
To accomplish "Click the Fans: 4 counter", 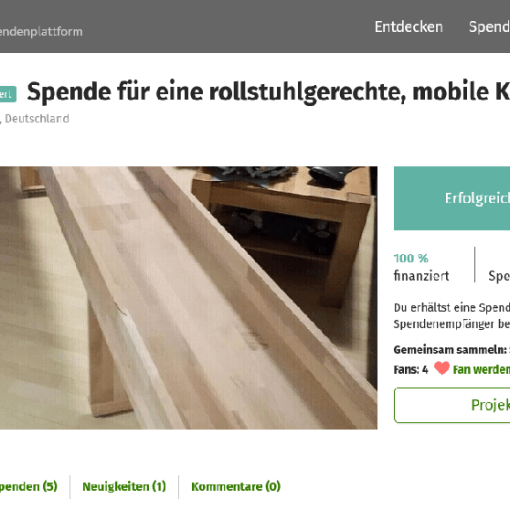I will [411, 369].
